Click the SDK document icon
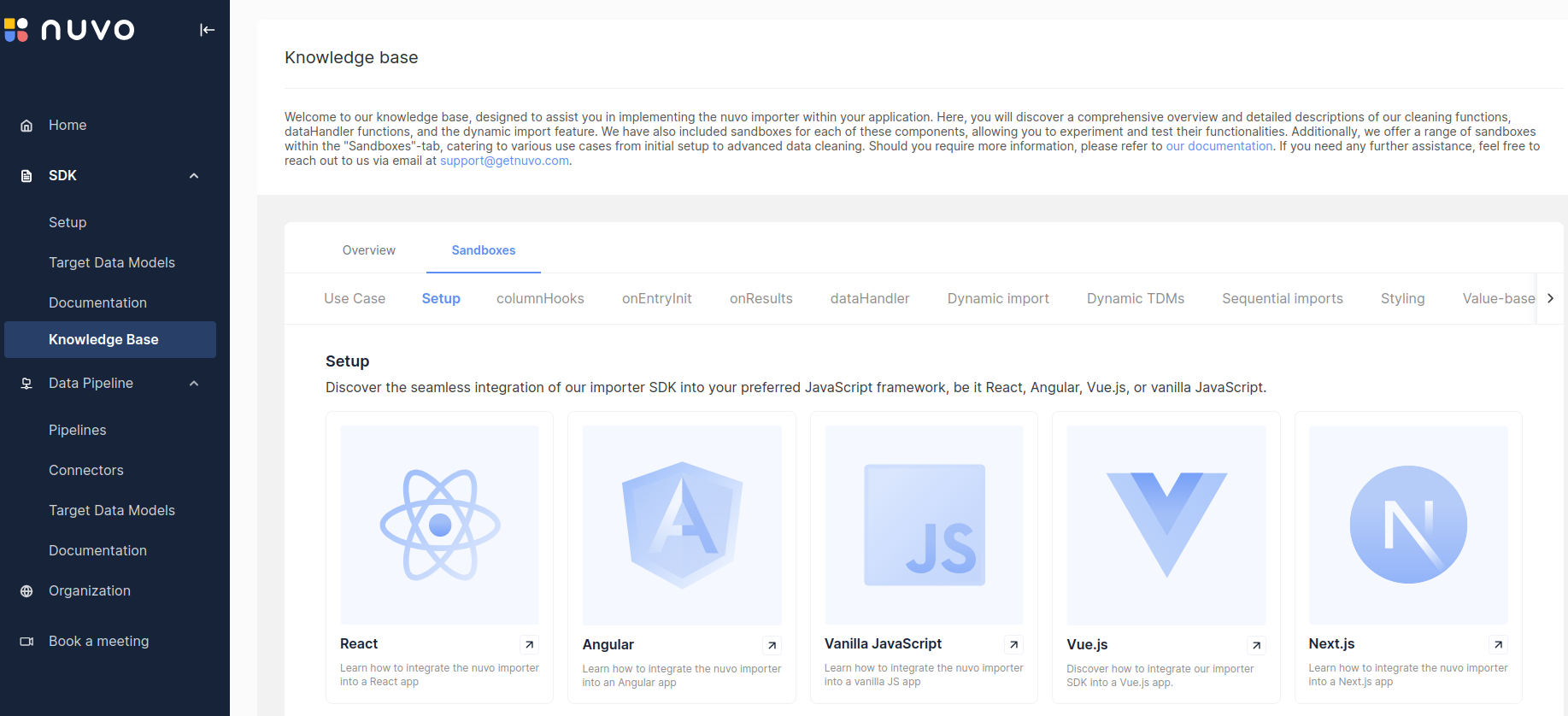Screen dimensions: 1568x716 point(26,176)
